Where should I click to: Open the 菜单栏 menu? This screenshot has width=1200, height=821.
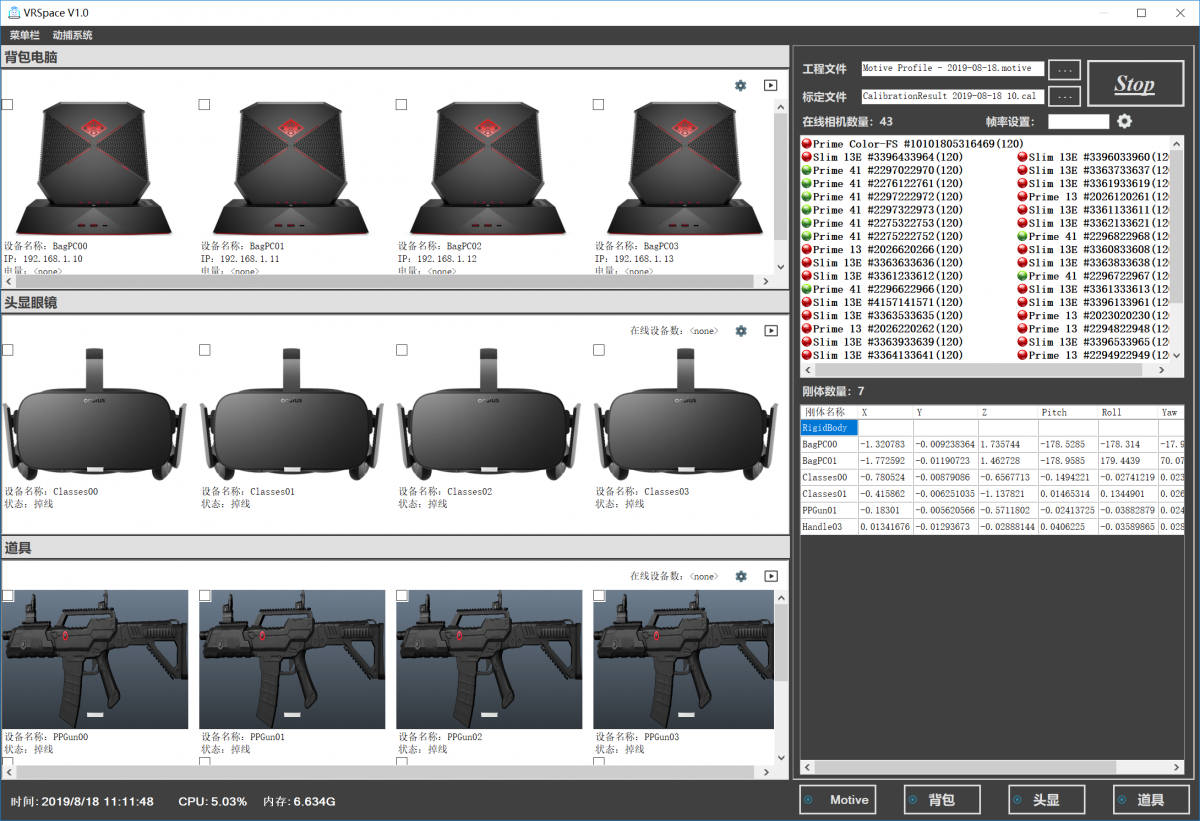point(25,35)
